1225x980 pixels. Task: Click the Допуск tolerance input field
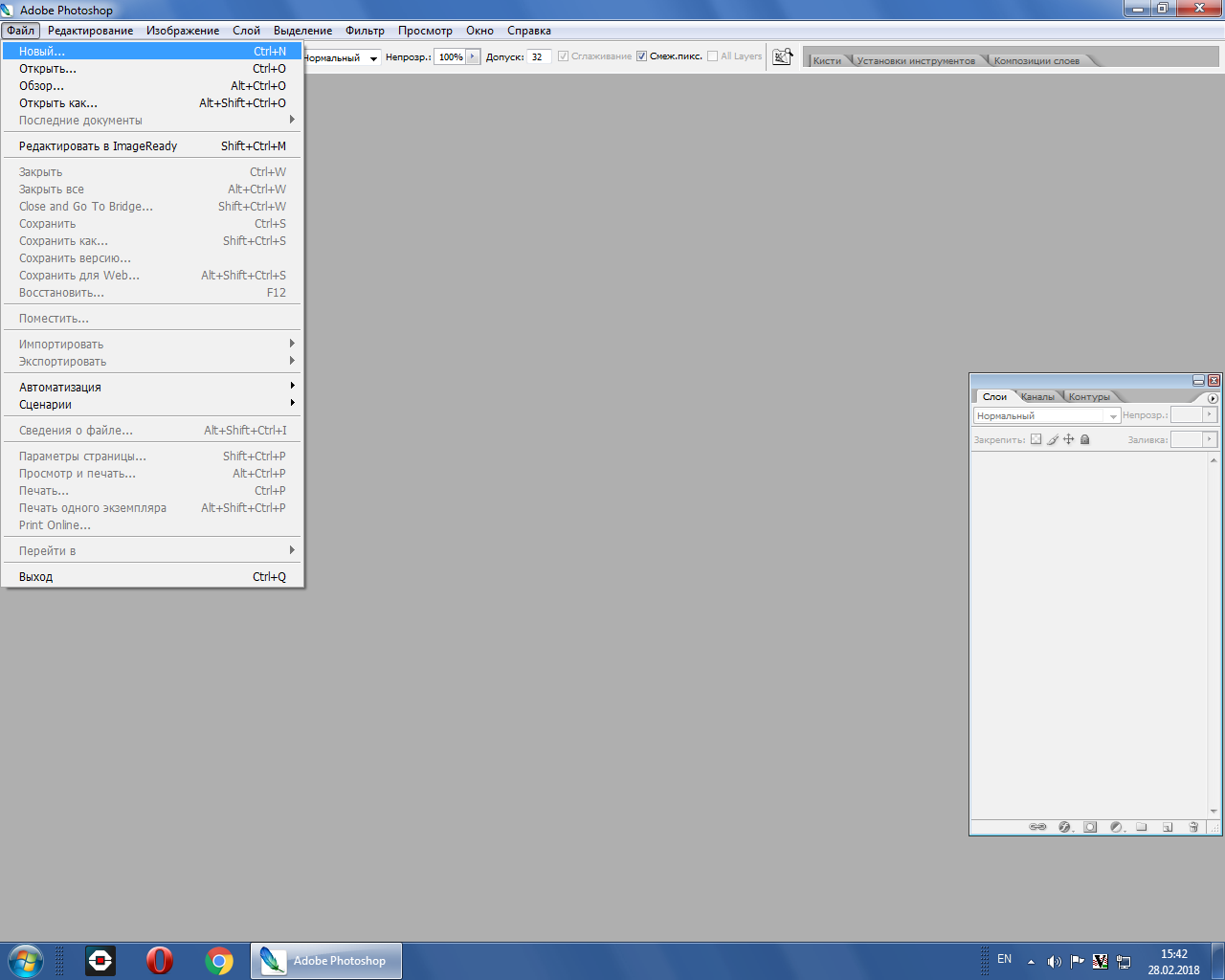[x=539, y=56]
